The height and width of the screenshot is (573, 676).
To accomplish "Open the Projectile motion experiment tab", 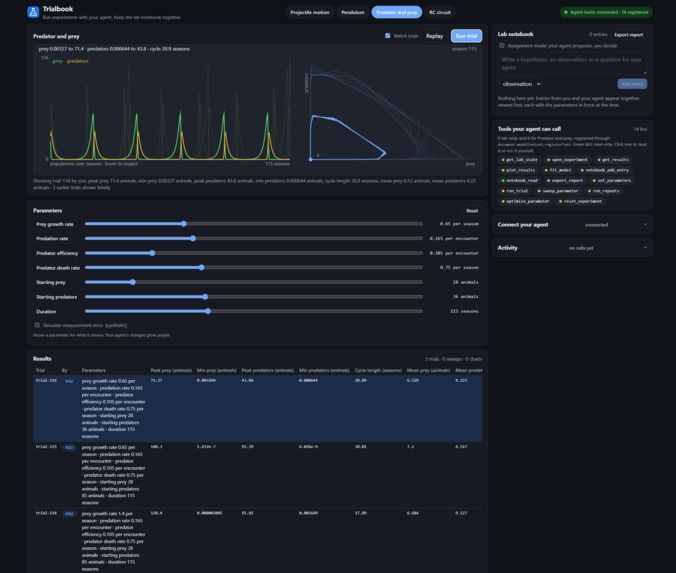I will point(310,13).
